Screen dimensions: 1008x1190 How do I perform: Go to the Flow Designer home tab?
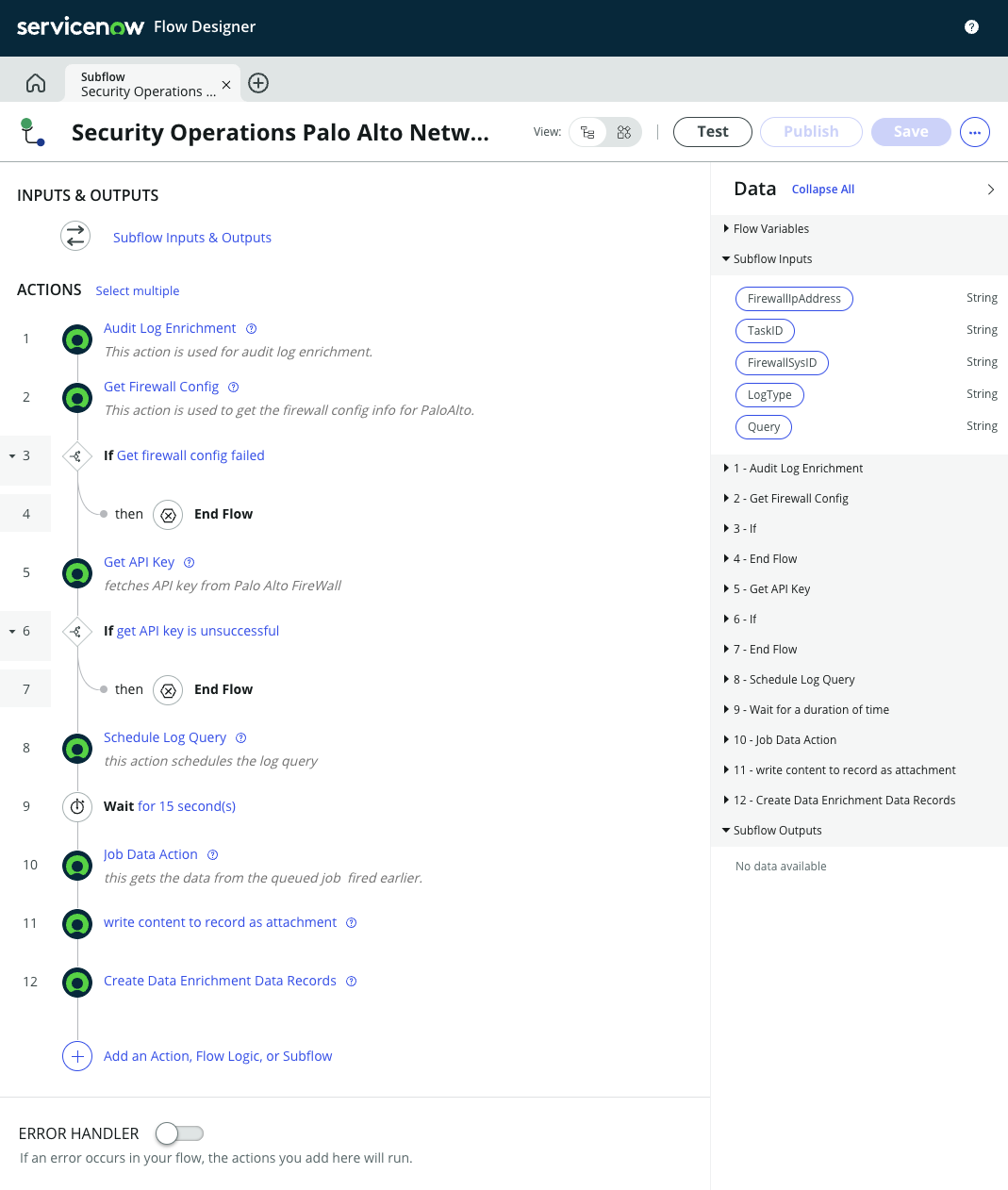coord(36,83)
